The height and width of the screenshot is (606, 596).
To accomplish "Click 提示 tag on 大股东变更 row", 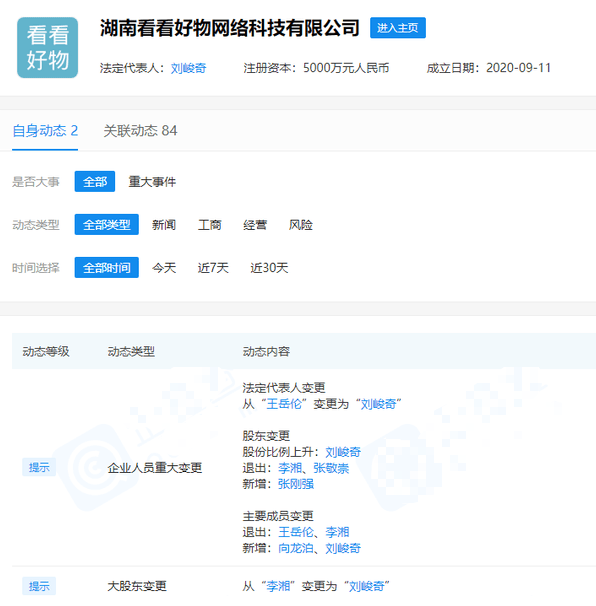I will (39, 586).
